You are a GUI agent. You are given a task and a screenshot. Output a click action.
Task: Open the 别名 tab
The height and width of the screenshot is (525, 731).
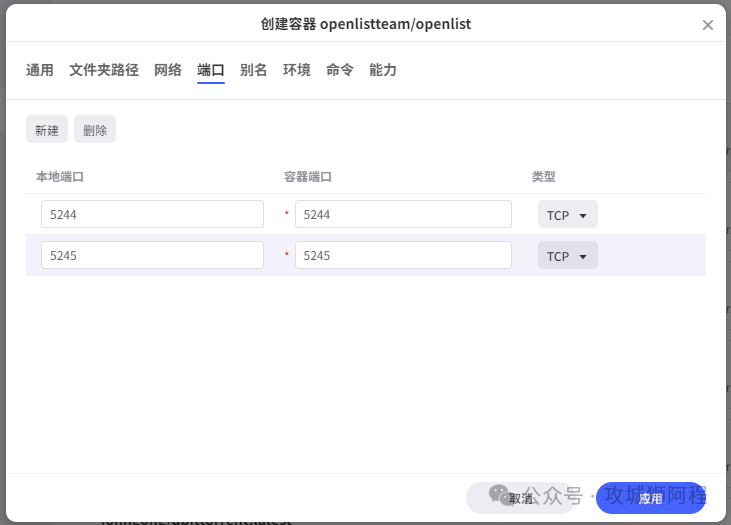click(254, 70)
